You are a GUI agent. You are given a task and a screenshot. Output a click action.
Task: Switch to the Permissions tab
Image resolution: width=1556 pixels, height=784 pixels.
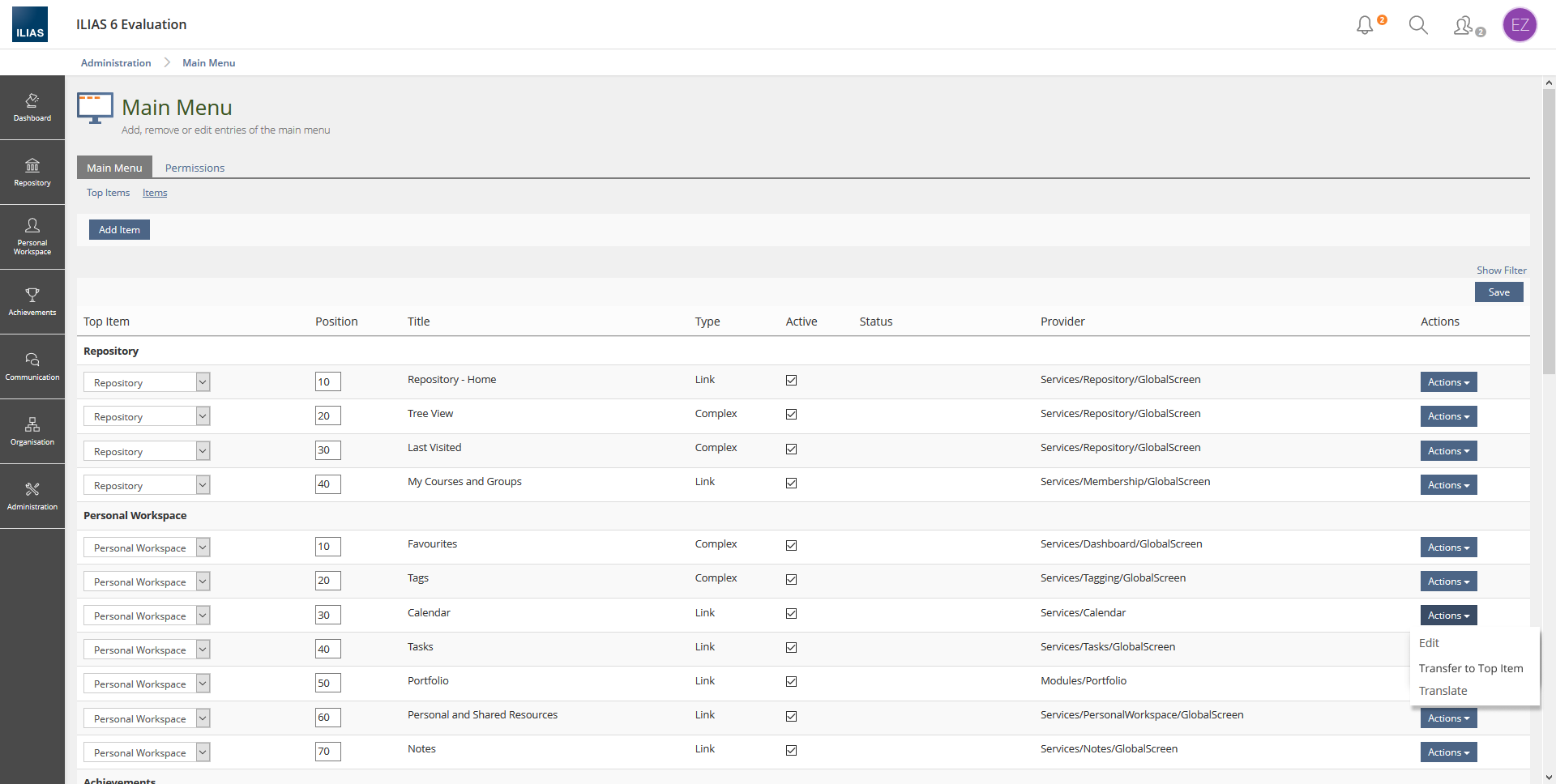[x=194, y=168]
